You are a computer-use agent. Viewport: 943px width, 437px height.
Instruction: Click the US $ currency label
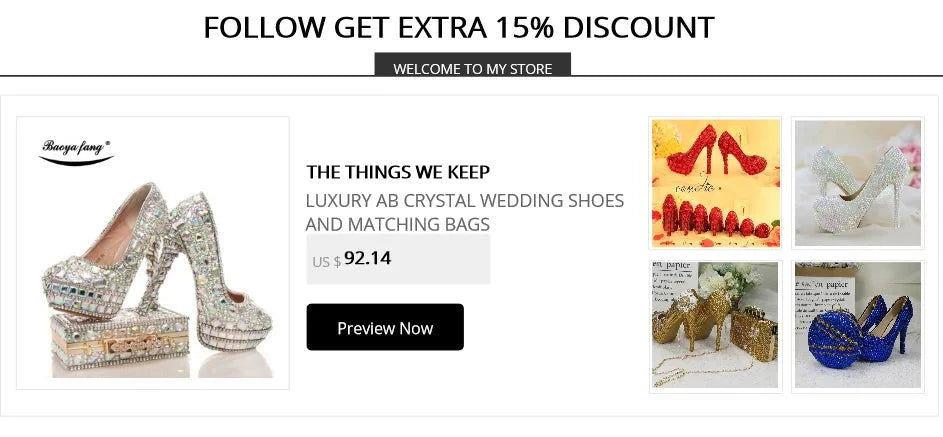tap(326, 261)
